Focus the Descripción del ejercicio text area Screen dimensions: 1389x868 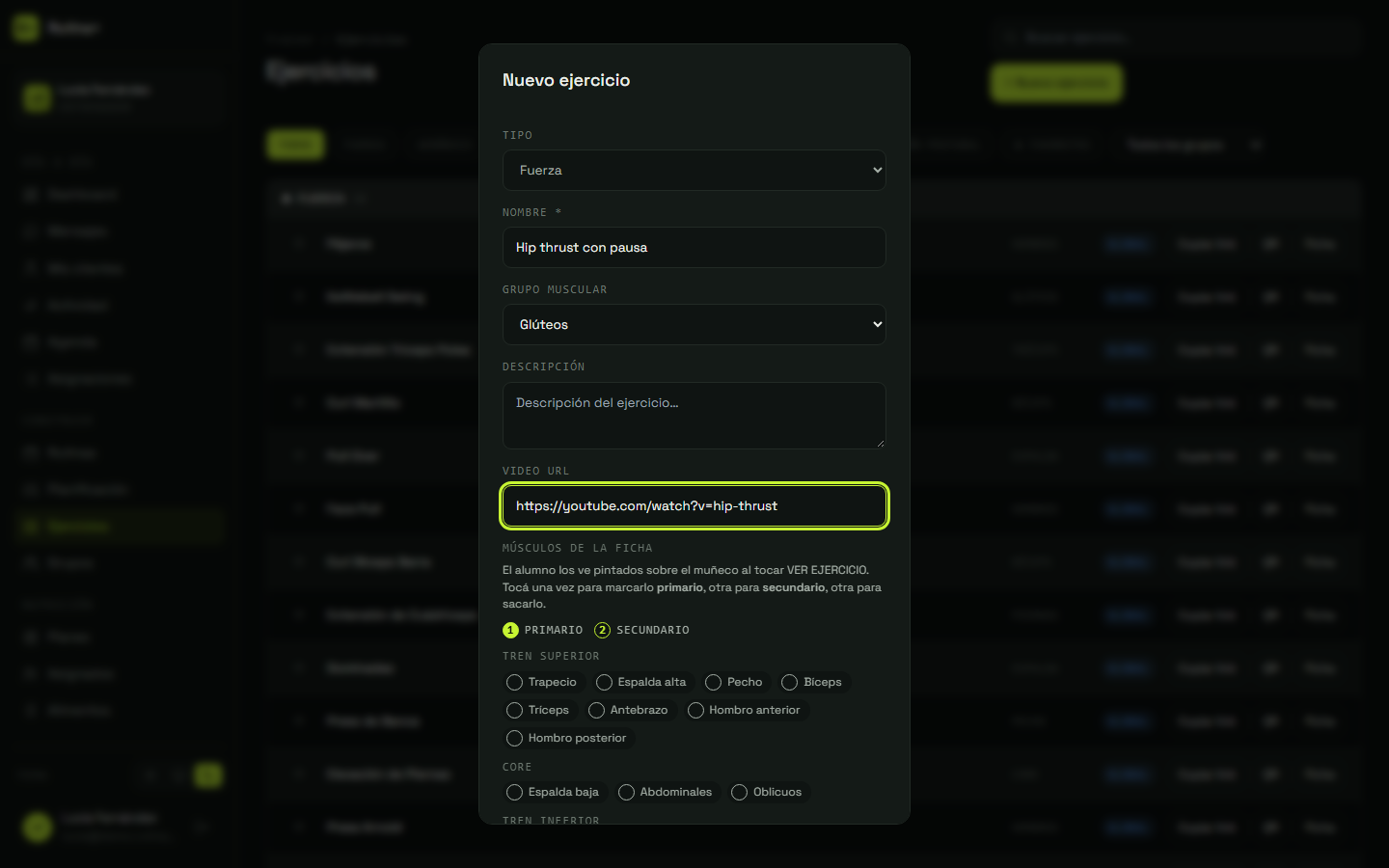694,416
